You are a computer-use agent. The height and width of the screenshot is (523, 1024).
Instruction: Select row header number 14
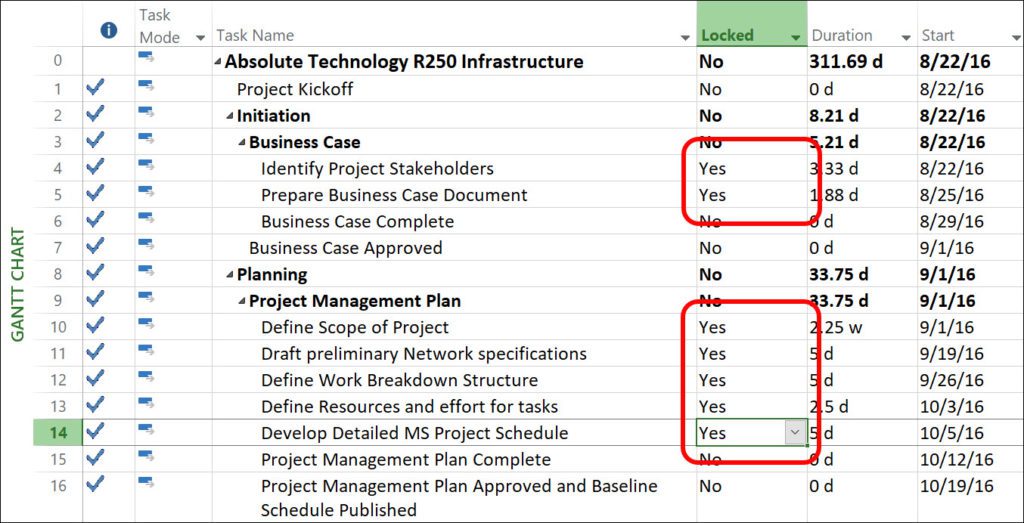point(58,433)
